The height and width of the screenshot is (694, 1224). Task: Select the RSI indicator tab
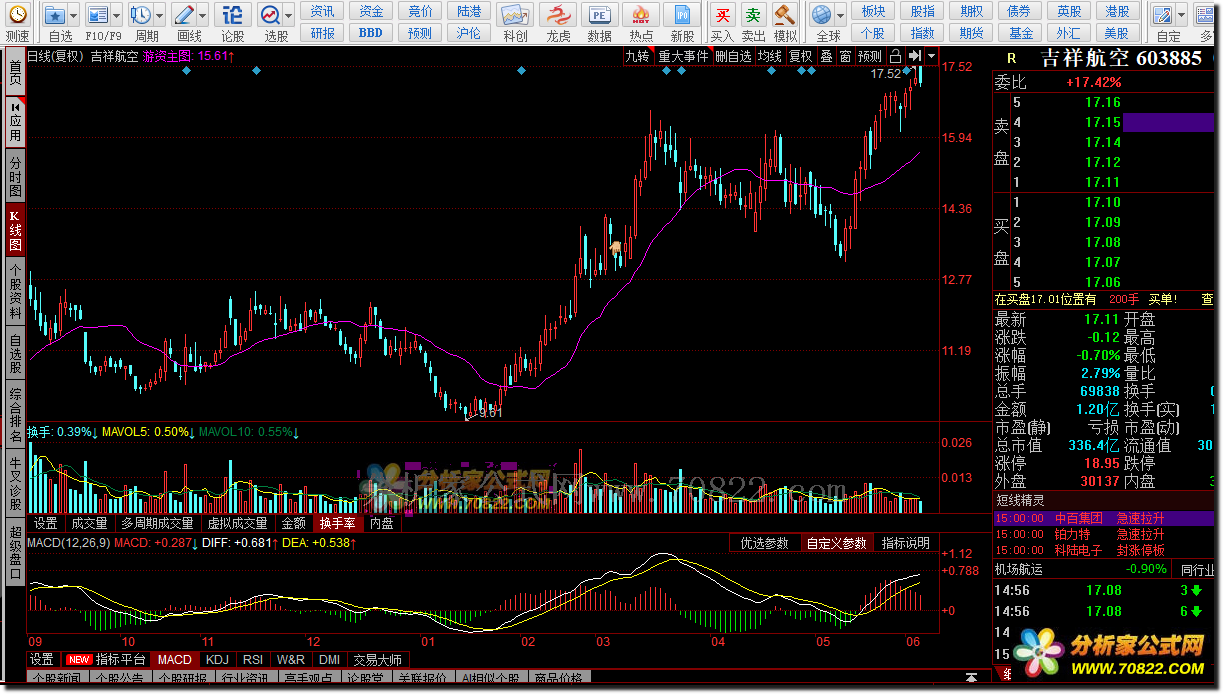(253, 660)
